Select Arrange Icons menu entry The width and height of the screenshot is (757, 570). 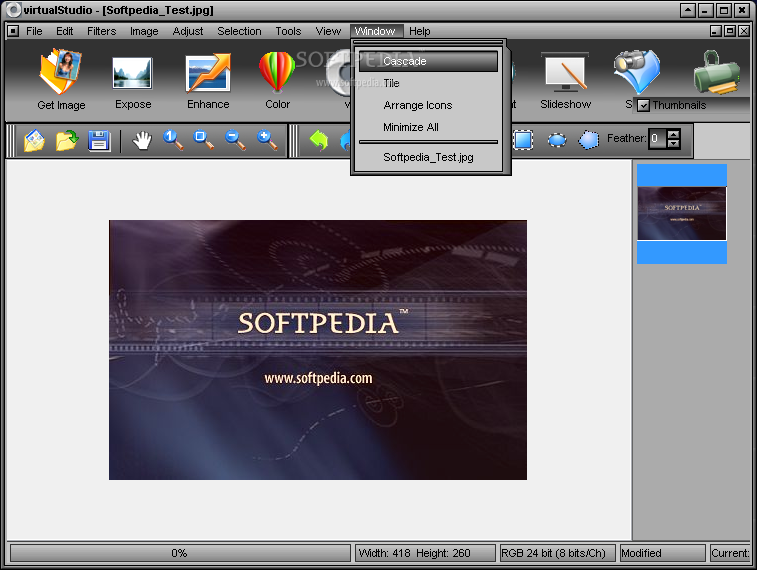[x=428, y=105]
